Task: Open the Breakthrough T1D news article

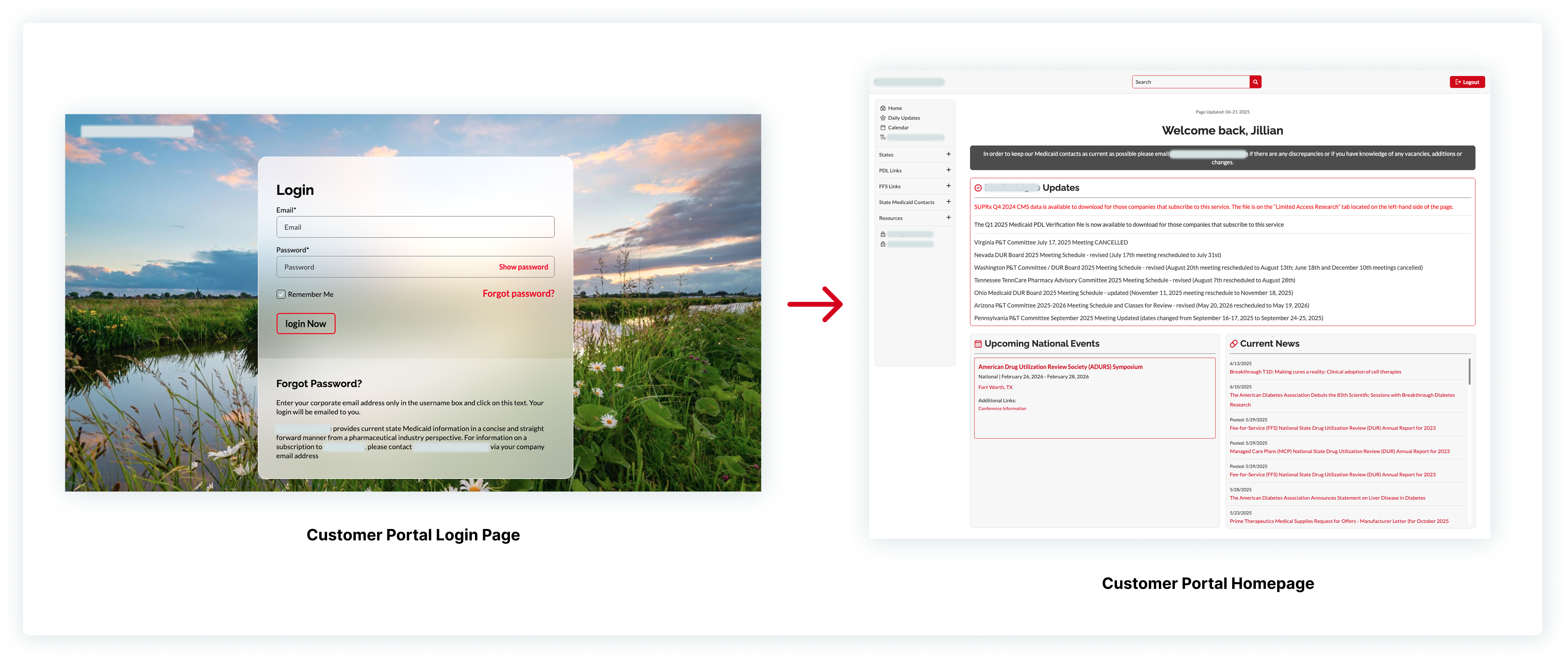Action: pyautogui.click(x=1315, y=372)
